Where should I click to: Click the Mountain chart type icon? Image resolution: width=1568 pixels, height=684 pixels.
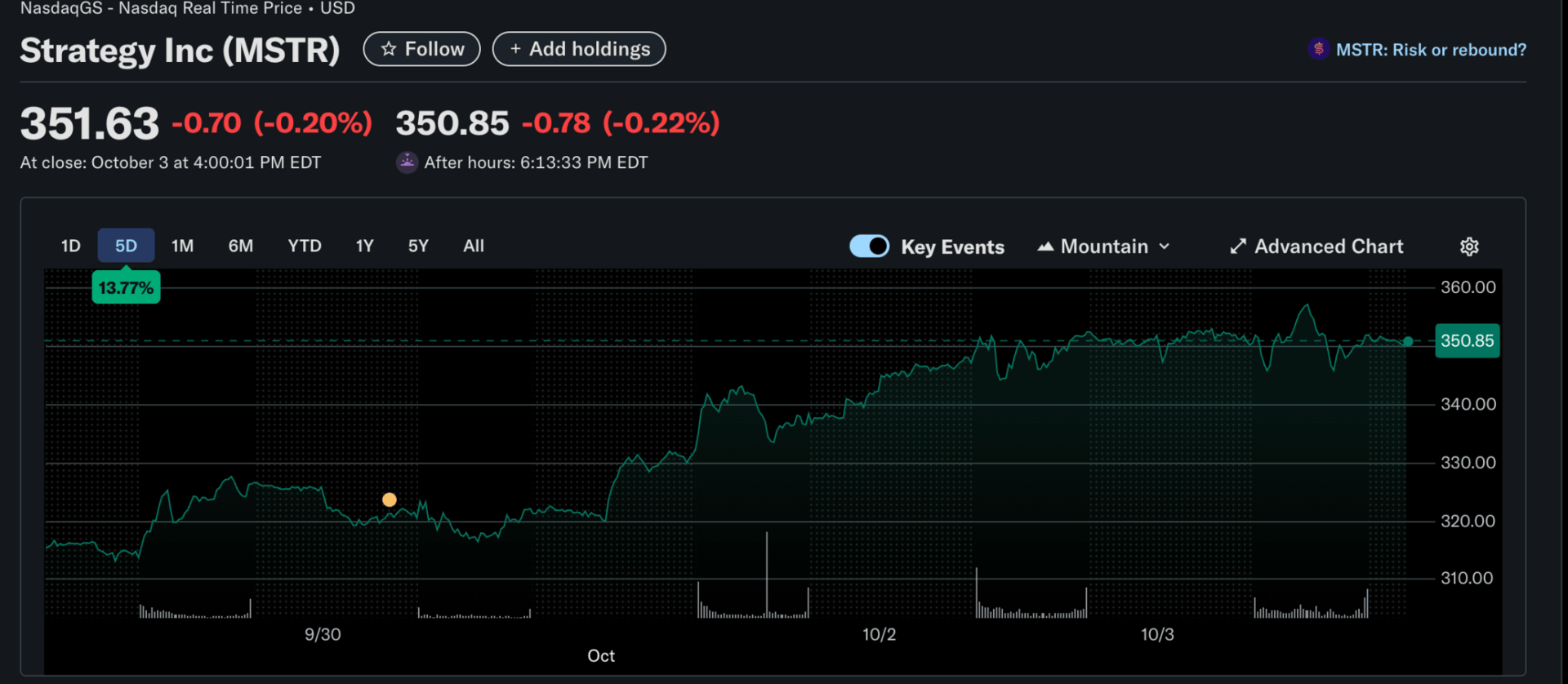click(x=1045, y=247)
